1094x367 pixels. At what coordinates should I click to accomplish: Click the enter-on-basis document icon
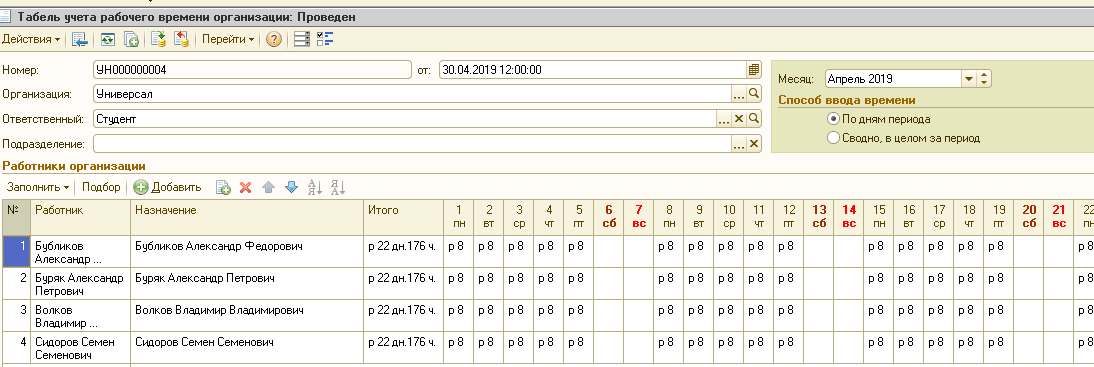click(130, 40)
